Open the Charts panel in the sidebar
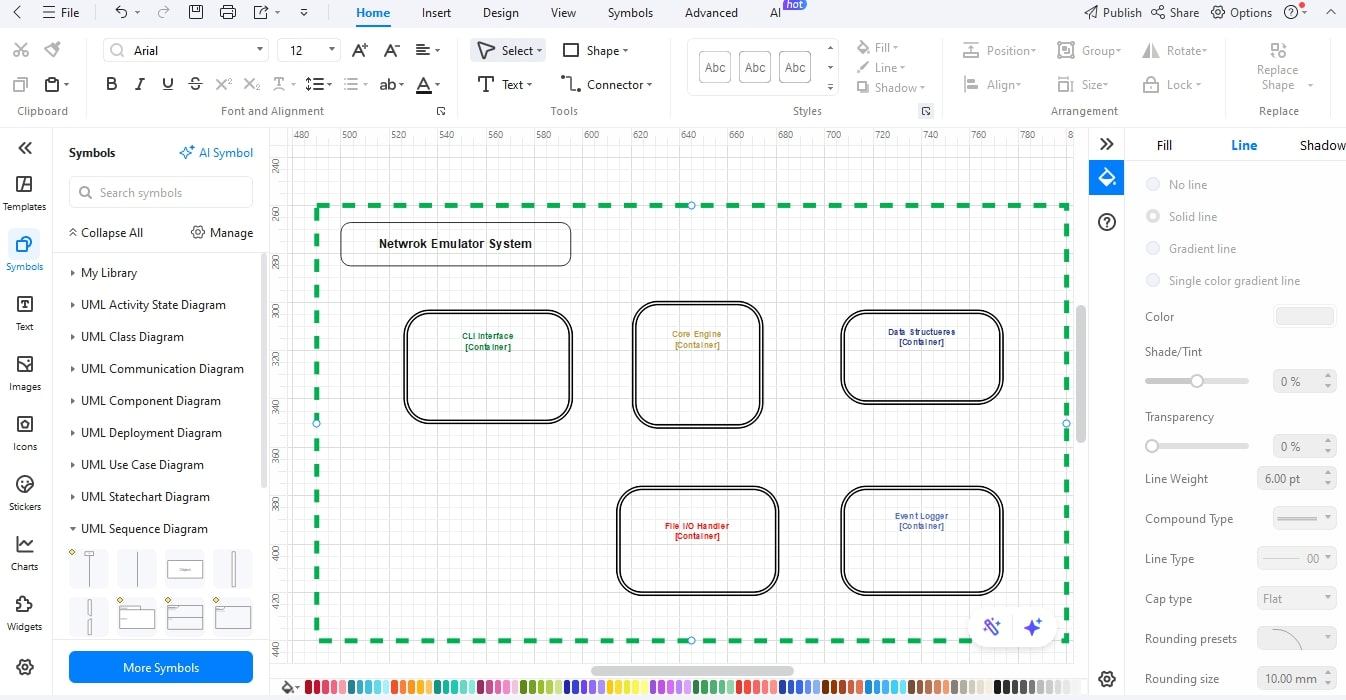 (24, 550)
